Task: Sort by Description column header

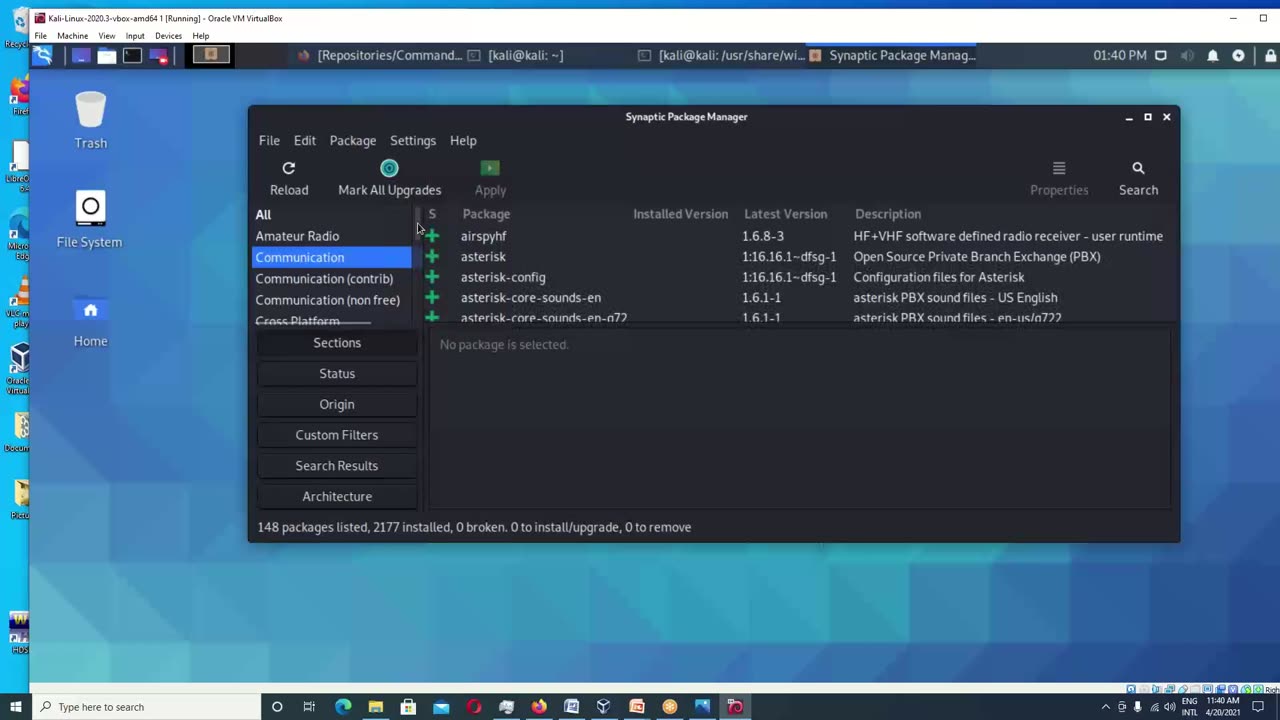Action: (x=888, y=214)
